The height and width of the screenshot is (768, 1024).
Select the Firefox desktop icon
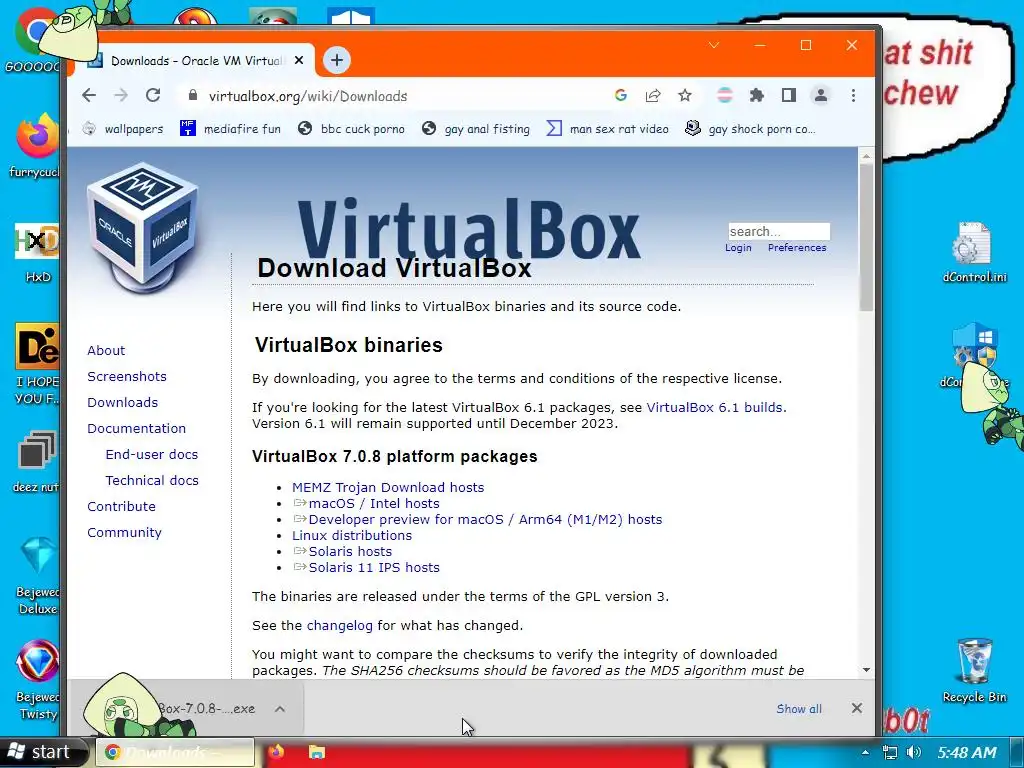coord(36,147)
